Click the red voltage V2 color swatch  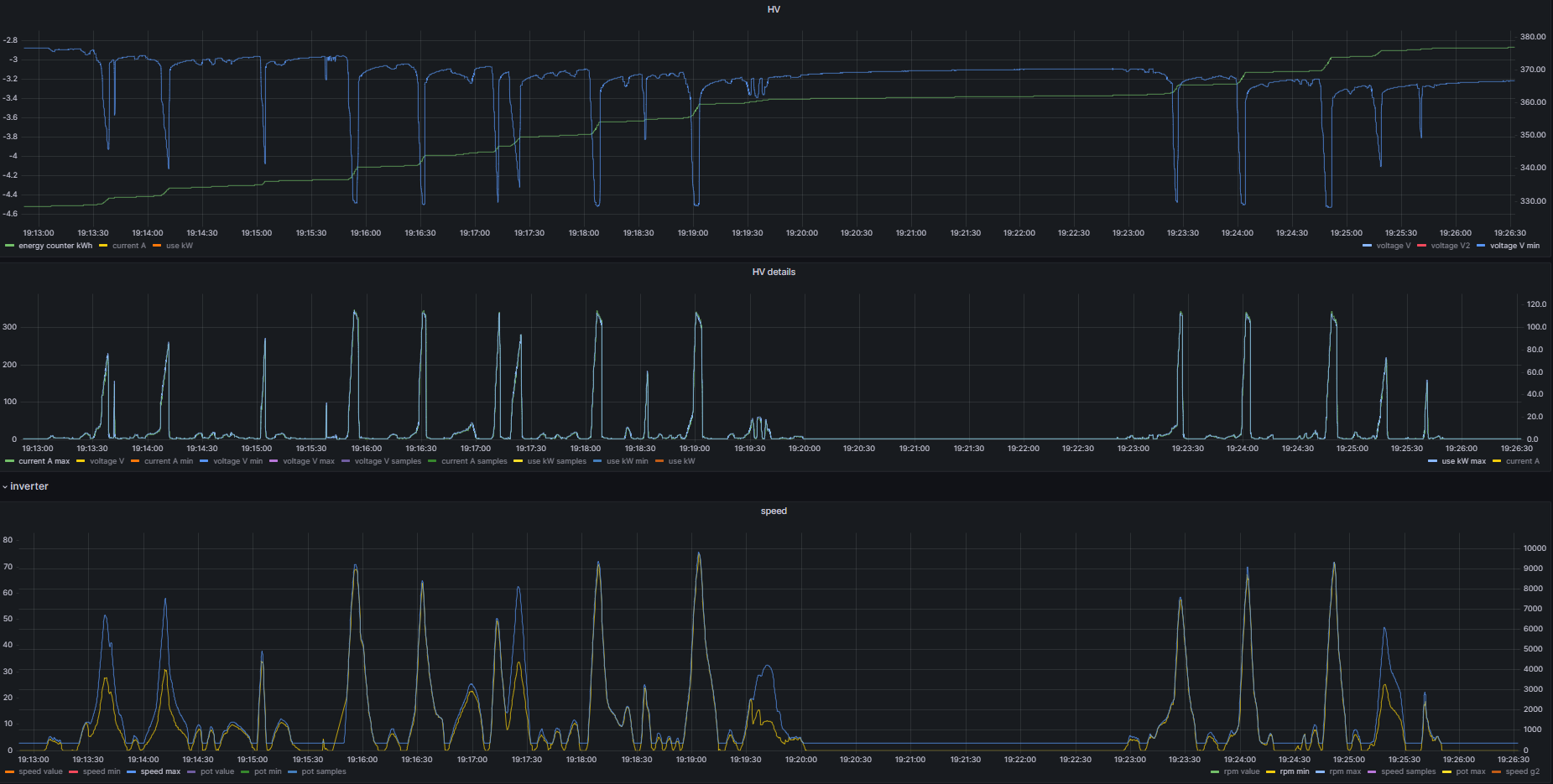pos(1422,247)
